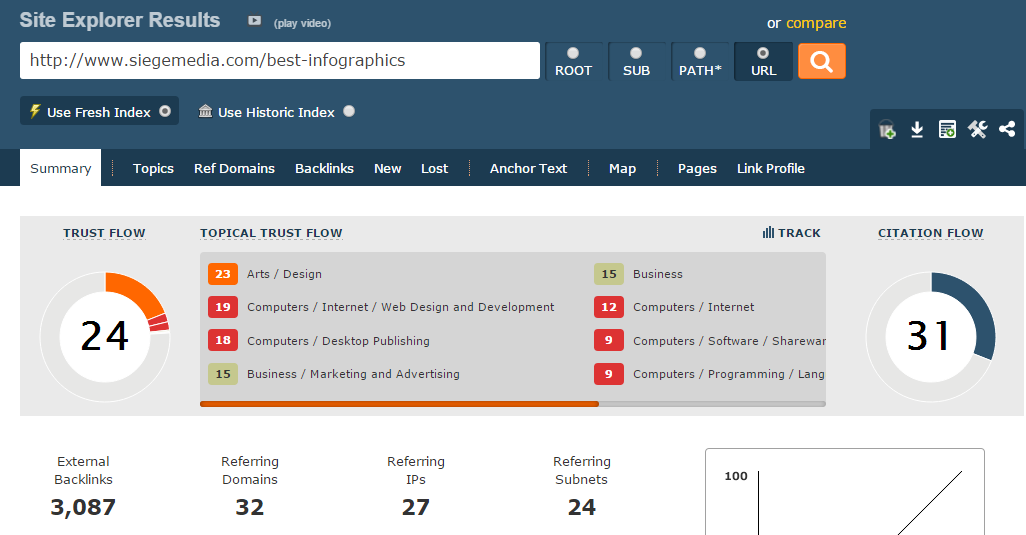The height and width of the screenshot is (535, 1026).
Task: Open the hammer and wrench tools icon
Action: [x=977, y=129]
